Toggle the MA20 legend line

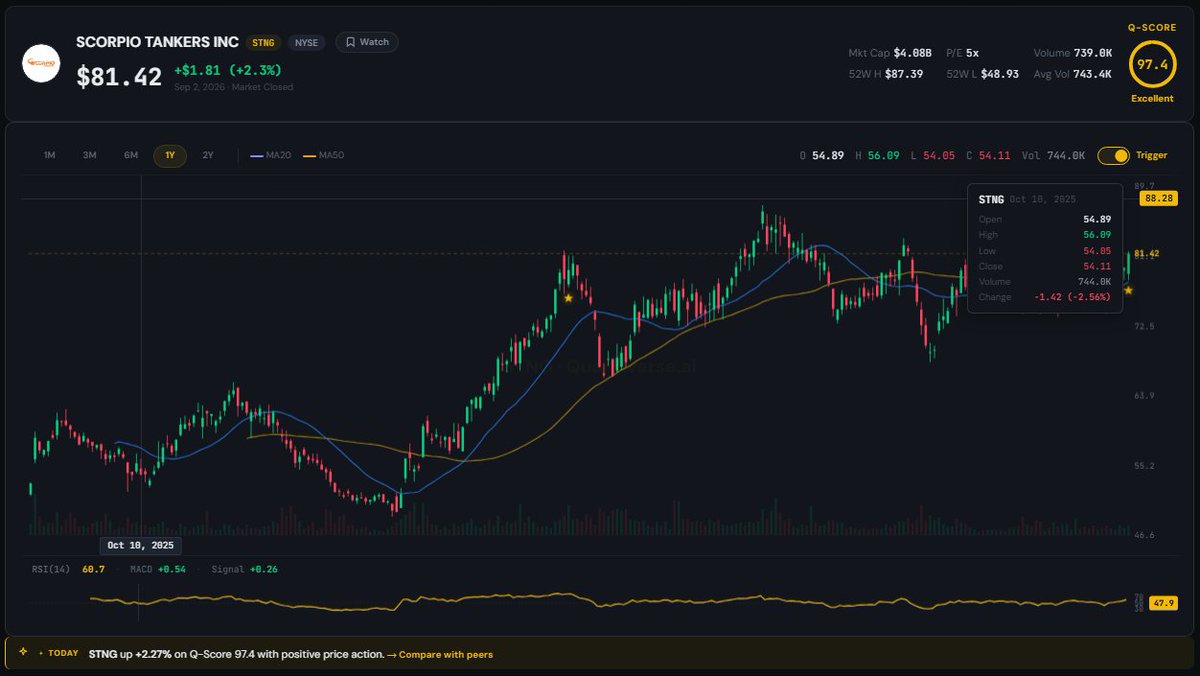[270, 156]
